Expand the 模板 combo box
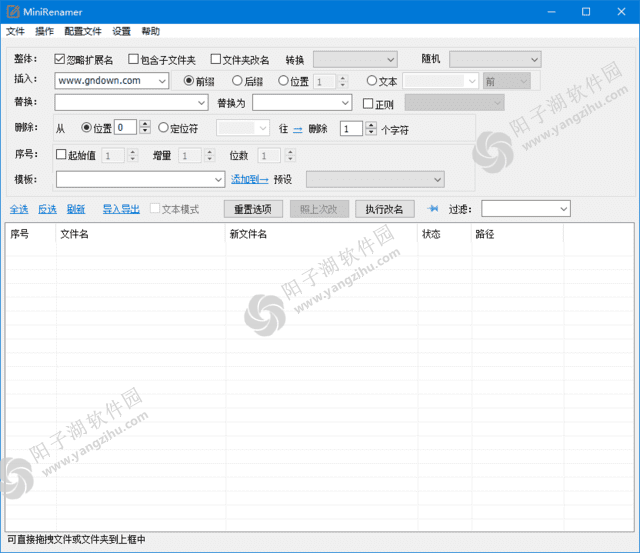Screen dimensions: 640x553 [218, 180]
